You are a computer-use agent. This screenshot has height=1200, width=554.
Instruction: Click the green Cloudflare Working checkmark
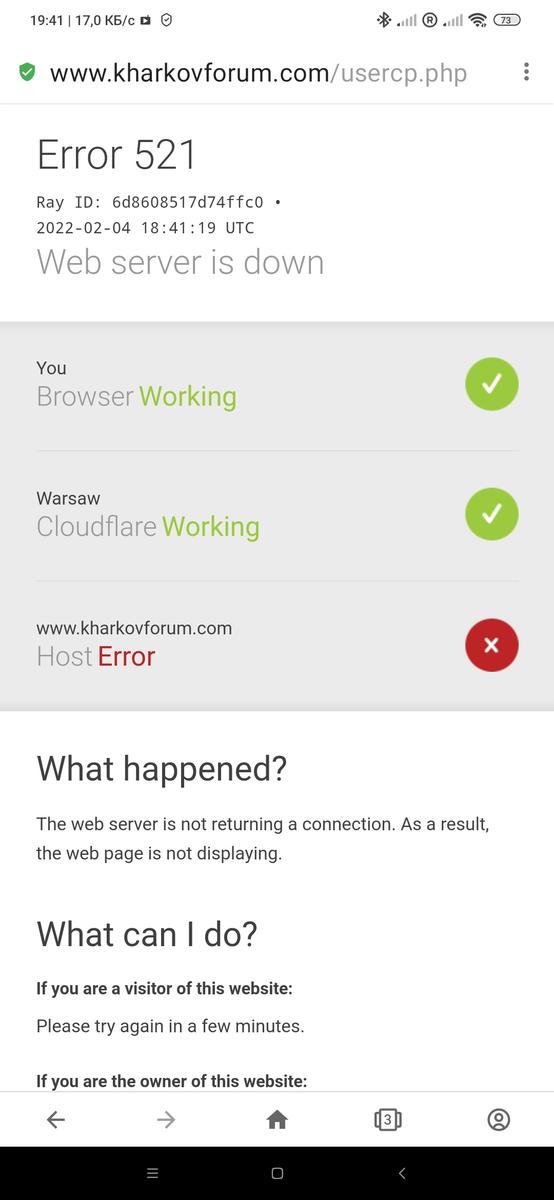tap(492, 514)
